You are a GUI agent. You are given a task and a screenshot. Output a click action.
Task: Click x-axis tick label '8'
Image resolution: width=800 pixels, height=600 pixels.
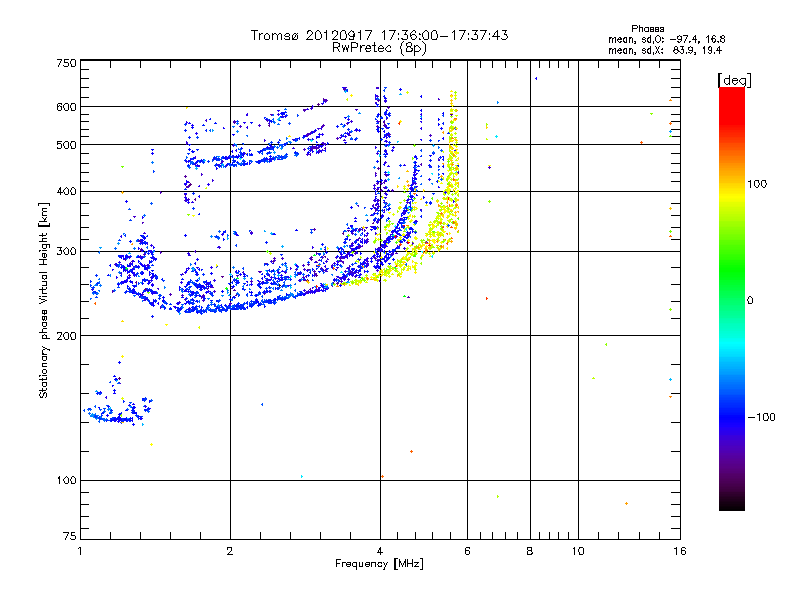530,551
